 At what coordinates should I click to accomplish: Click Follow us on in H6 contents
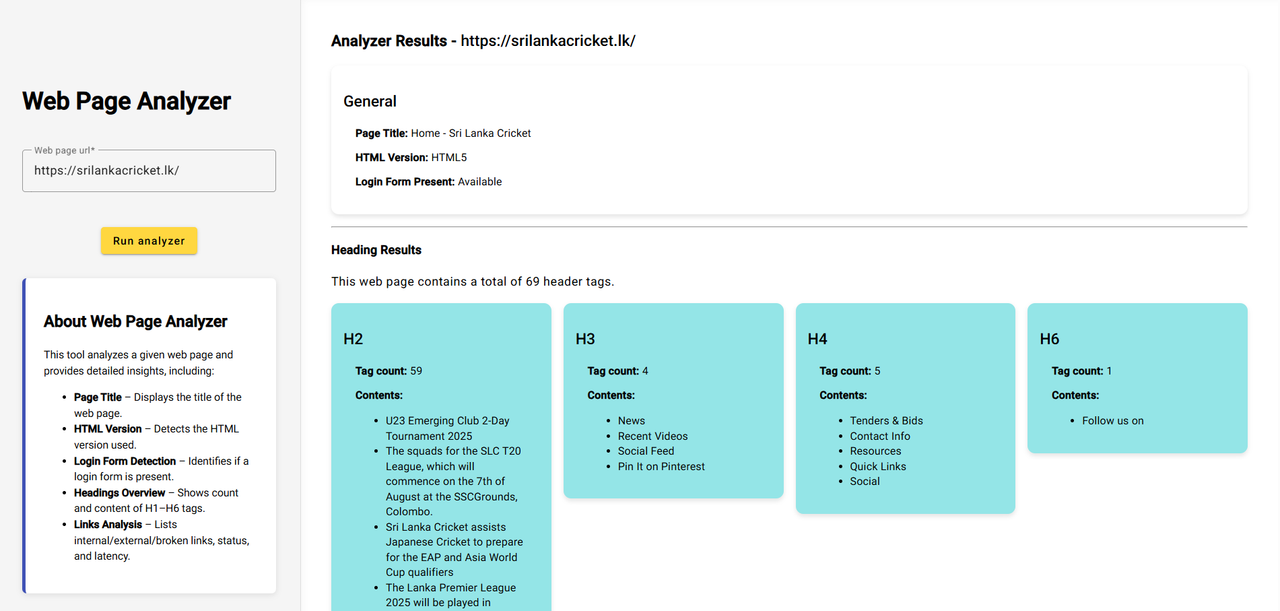click(1112, 421)
